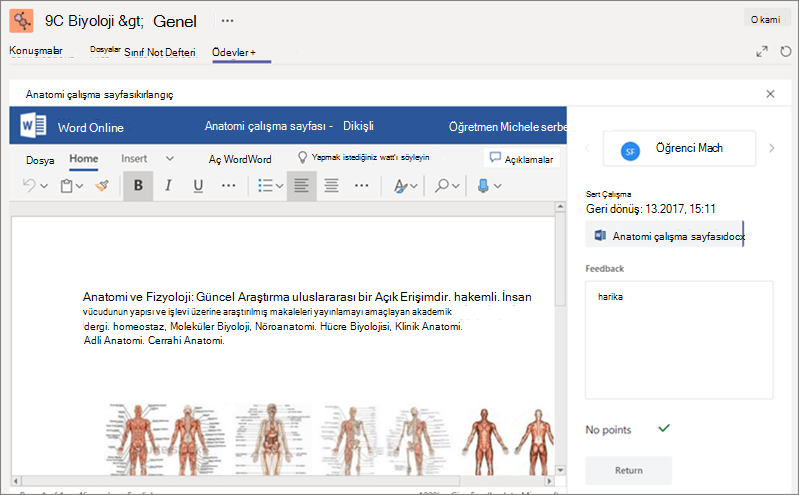Click the Word Online logo icon

coord(33,125)
